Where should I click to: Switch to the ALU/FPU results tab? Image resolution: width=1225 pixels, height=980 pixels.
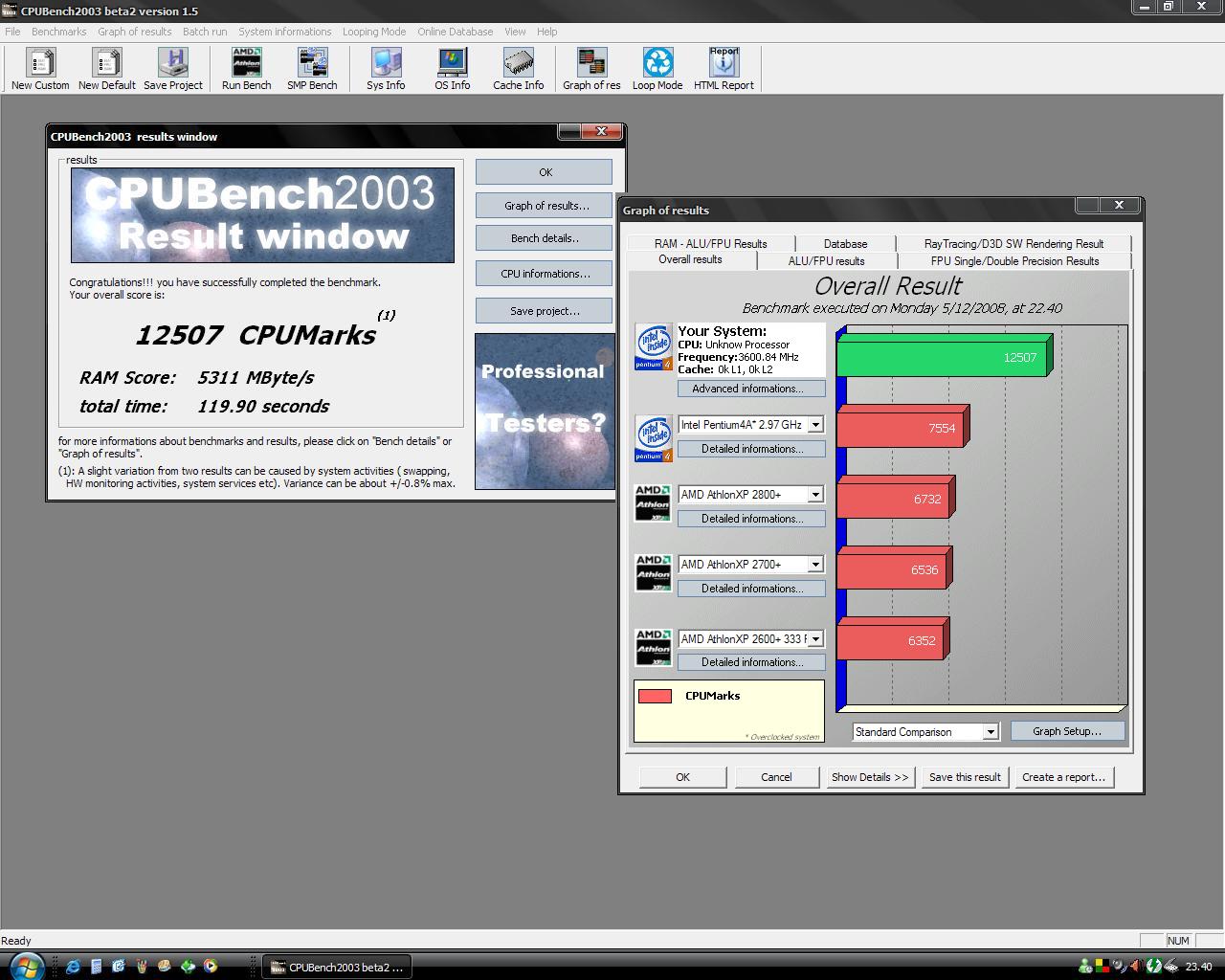tap(826, 261)
